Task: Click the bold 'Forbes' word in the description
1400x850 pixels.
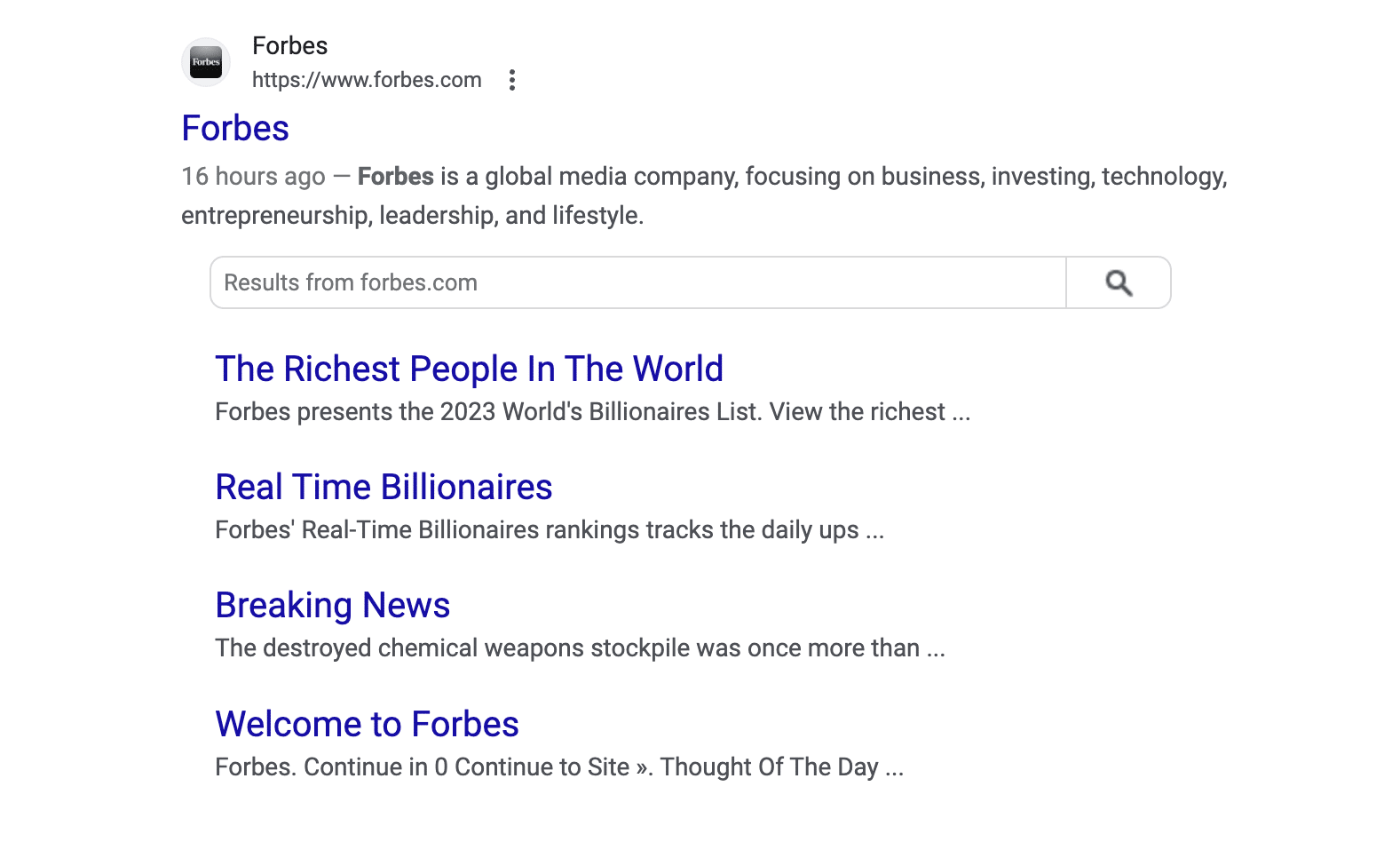Action: (x=395, y=177)
